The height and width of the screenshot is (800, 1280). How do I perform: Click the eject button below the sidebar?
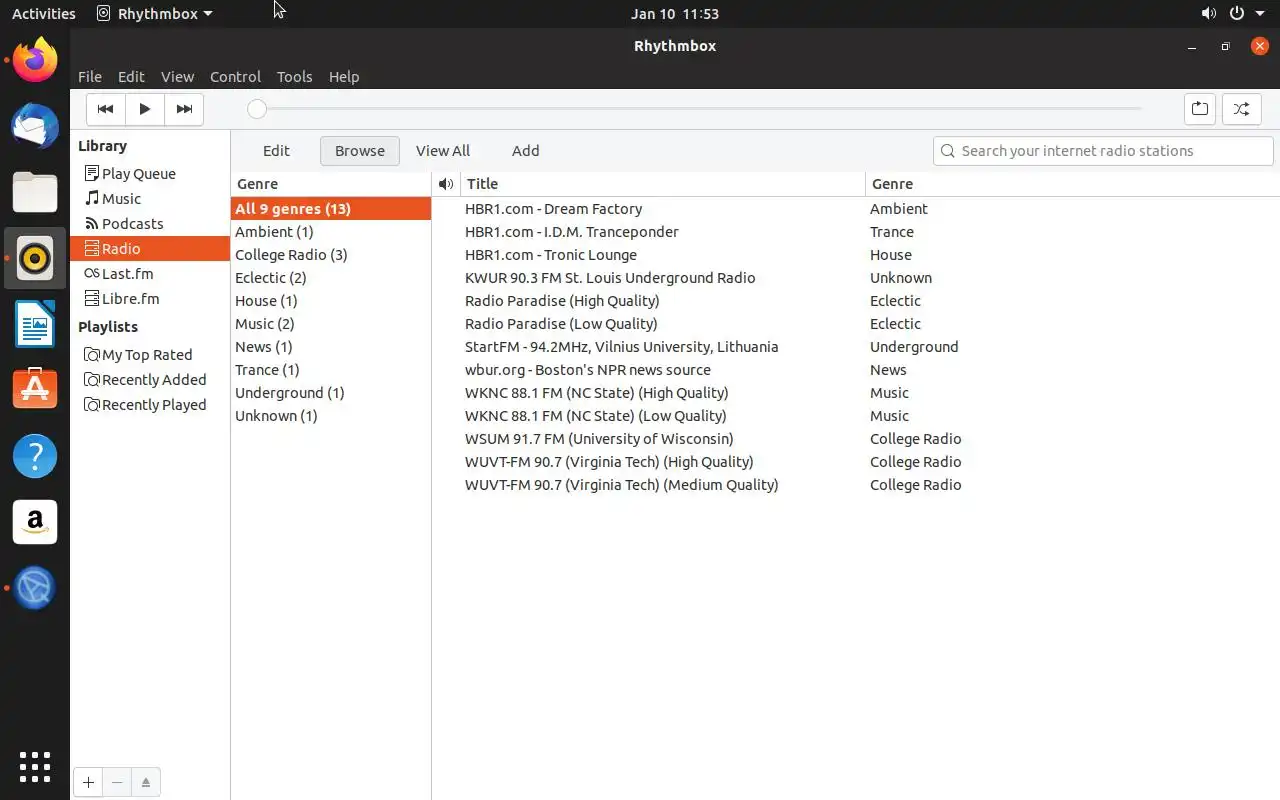(x=146, y=782)
